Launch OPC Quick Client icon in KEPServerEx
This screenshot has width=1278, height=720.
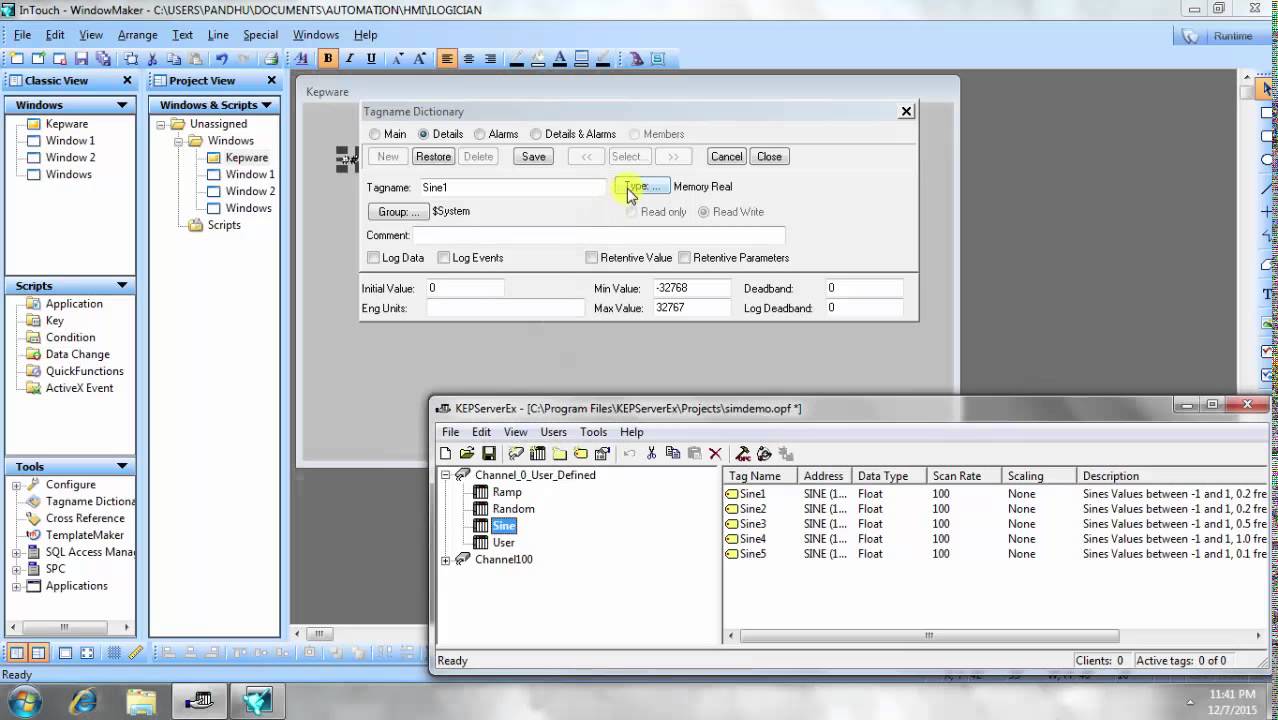point(743,454)
